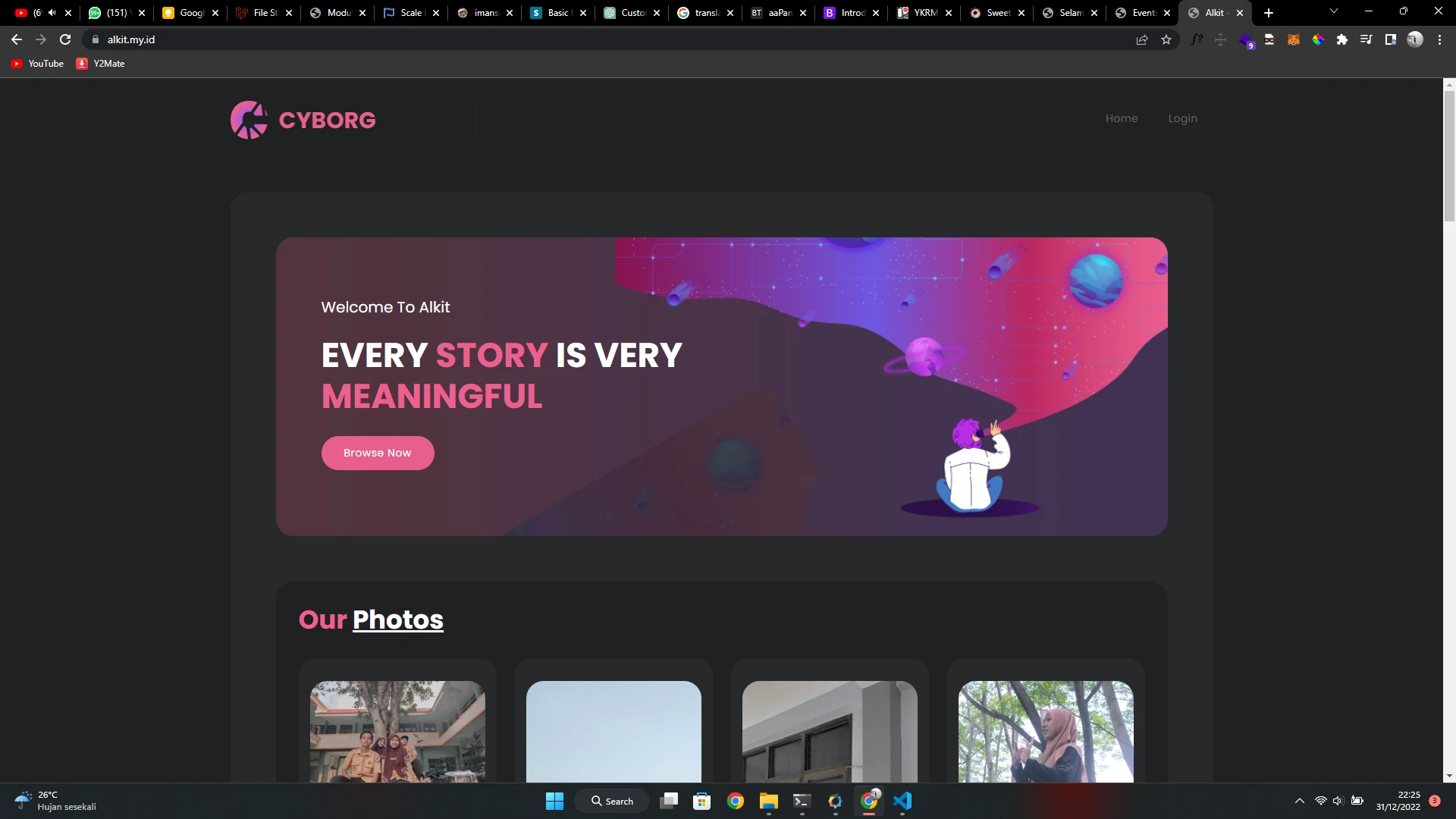This screenshot has height=819, width=1456.
Task: Open Visual Studio Code from taskbar
Action: (902, 801)
